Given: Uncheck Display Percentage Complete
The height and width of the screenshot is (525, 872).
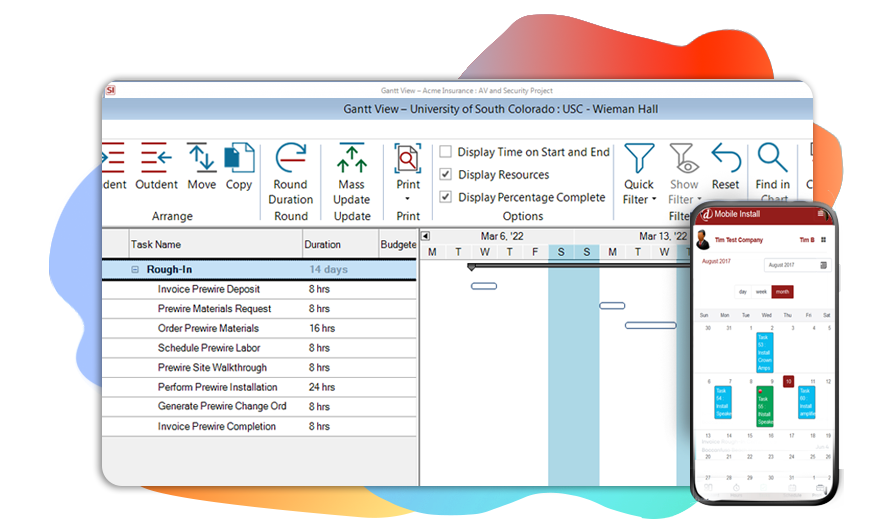Looking at the screenshot, I should point(445,196).
